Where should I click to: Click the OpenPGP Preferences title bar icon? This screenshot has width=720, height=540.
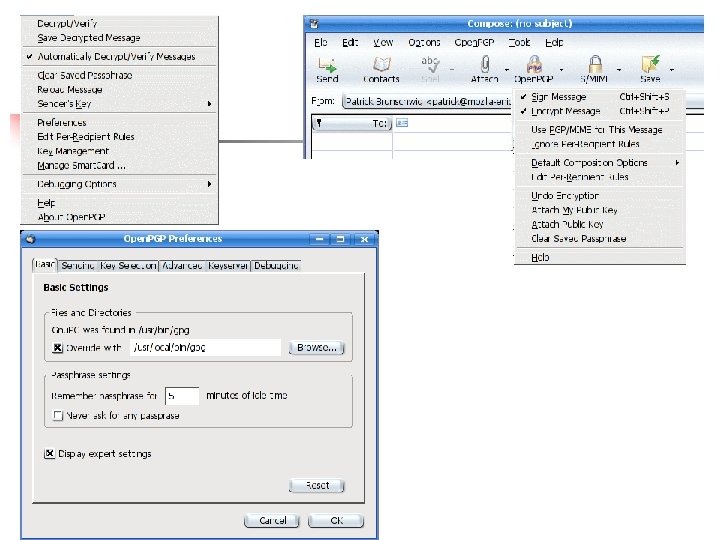(x=30, y=239)
